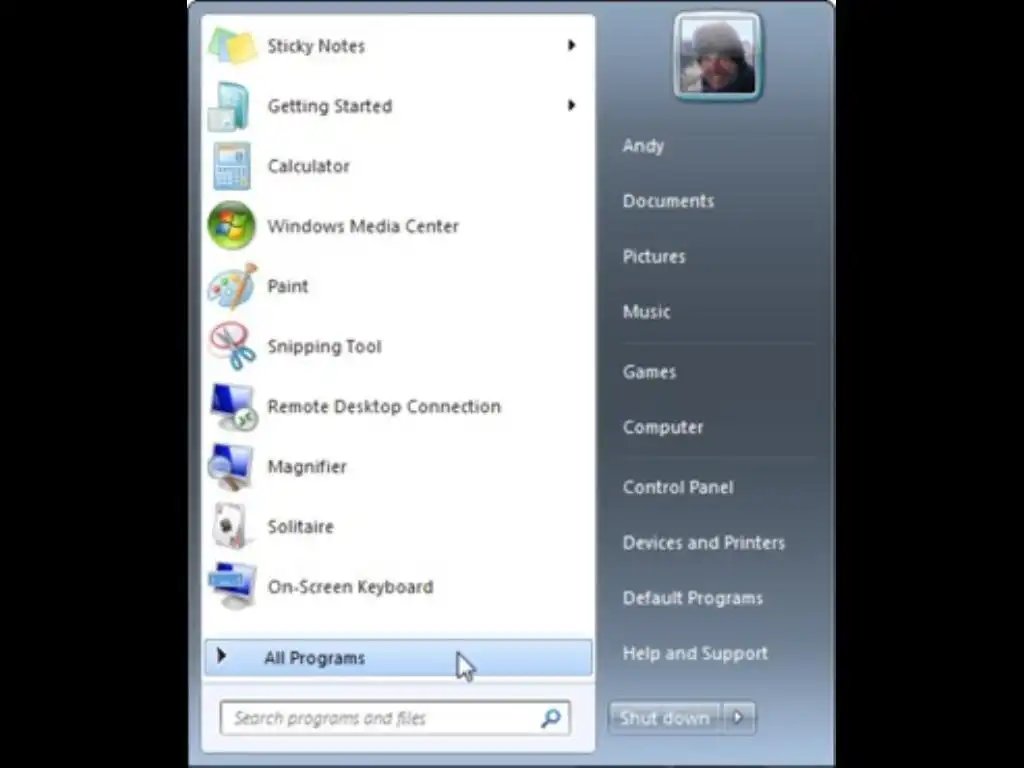Select the Paint label
This screenshot has width=1024, height=768.
tap(287, 286)
